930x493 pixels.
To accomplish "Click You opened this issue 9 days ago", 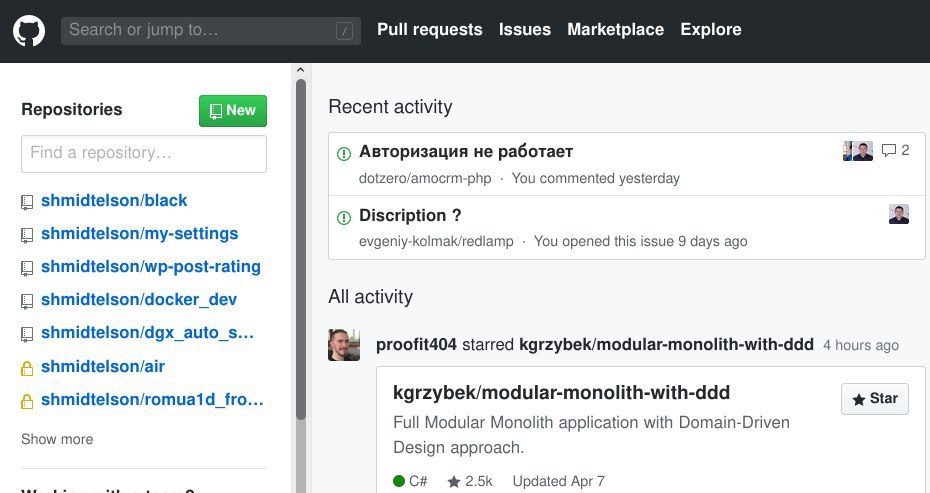I will coord(641,241).
